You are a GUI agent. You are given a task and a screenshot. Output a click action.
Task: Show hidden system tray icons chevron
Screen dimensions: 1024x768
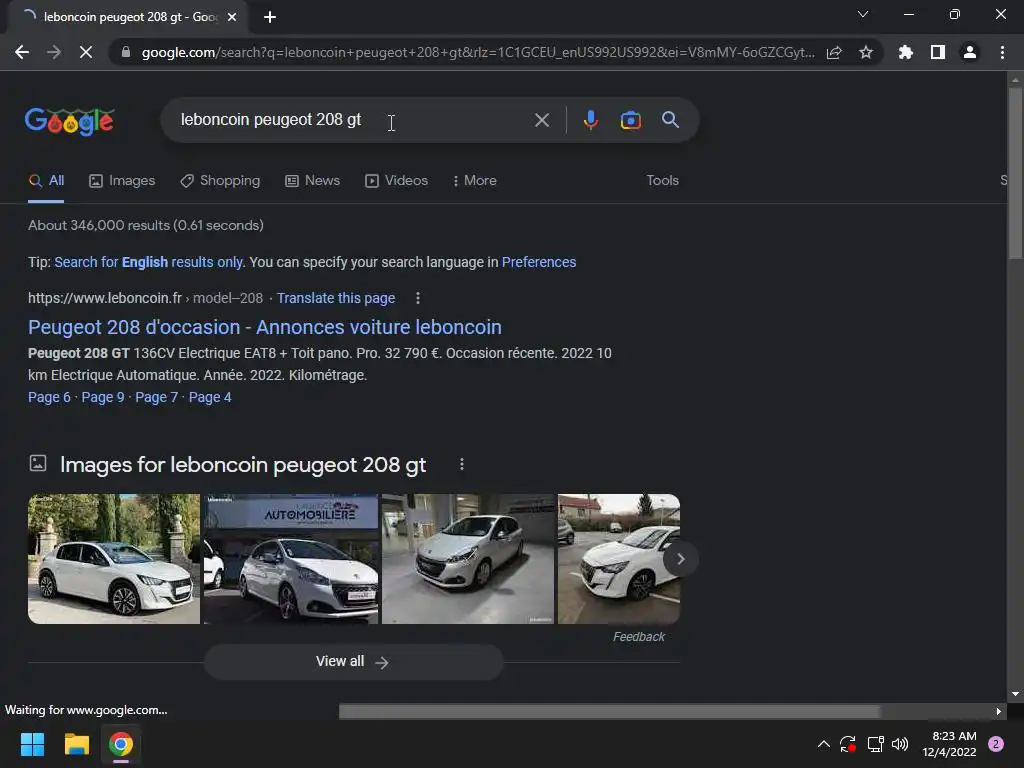click(x=824, y=744)
